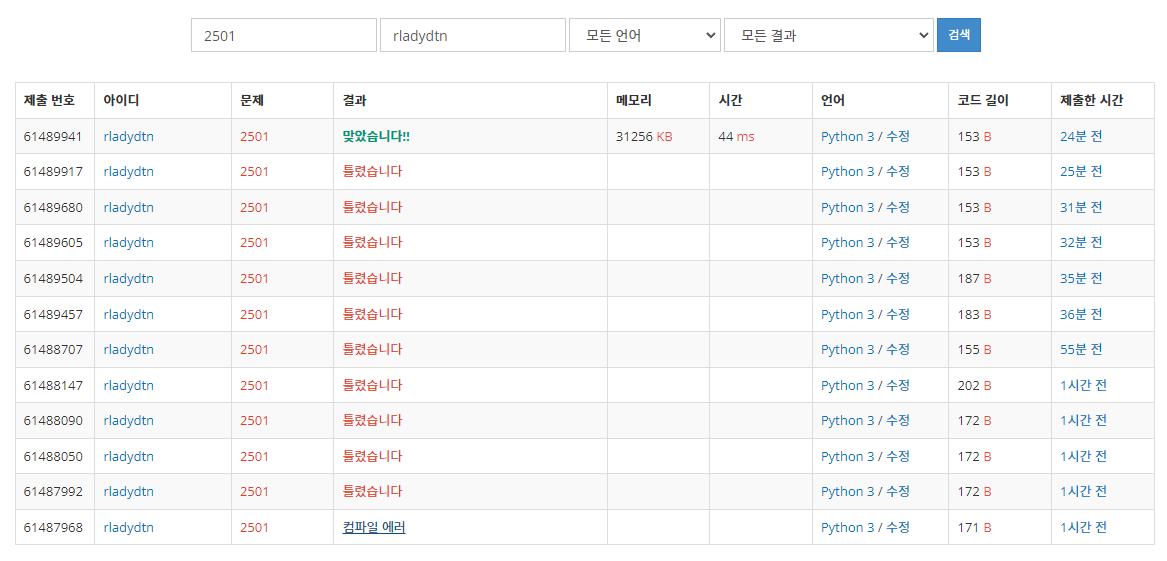This screenshot has height=561, width=1167.
Task: Click the 결과 column header
Action: click(354, 100)
